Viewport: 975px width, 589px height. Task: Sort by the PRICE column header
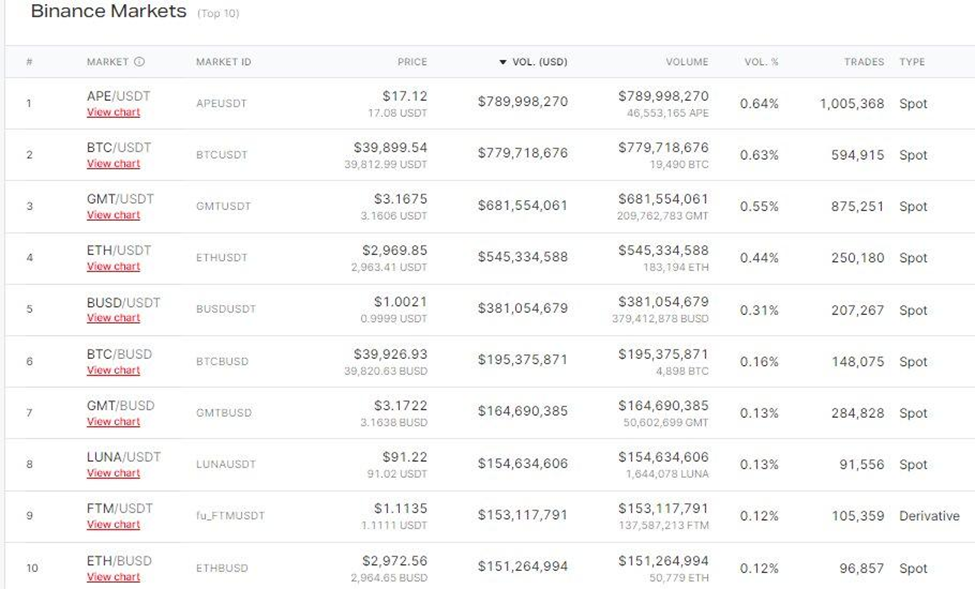pyautogui.click(x=412, y=62)
